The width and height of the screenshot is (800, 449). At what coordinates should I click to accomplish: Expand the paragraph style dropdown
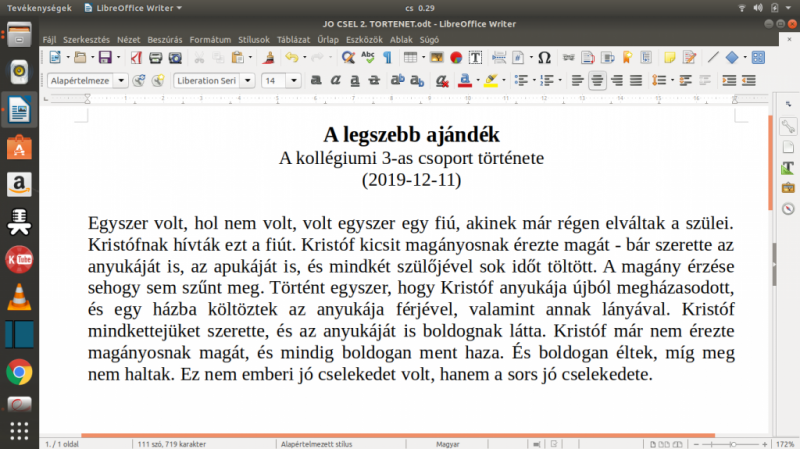[x=121, y=80]
